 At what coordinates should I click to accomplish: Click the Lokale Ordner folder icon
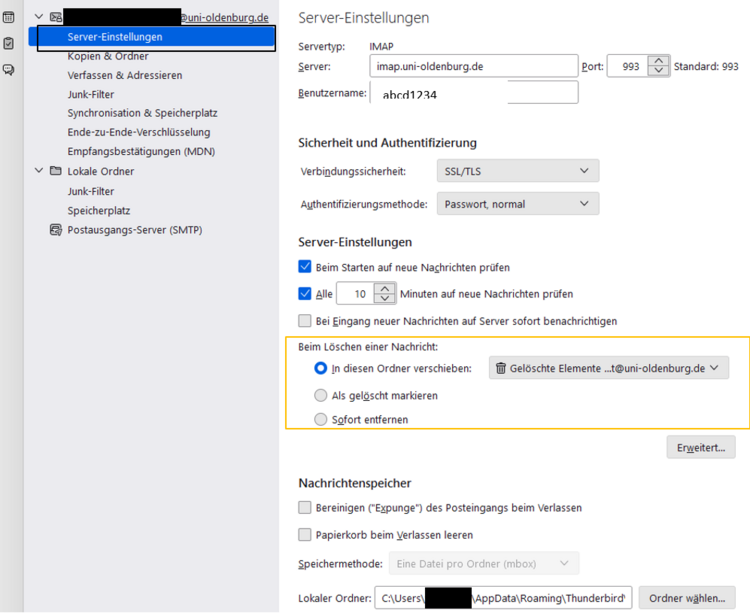(56, 171)
